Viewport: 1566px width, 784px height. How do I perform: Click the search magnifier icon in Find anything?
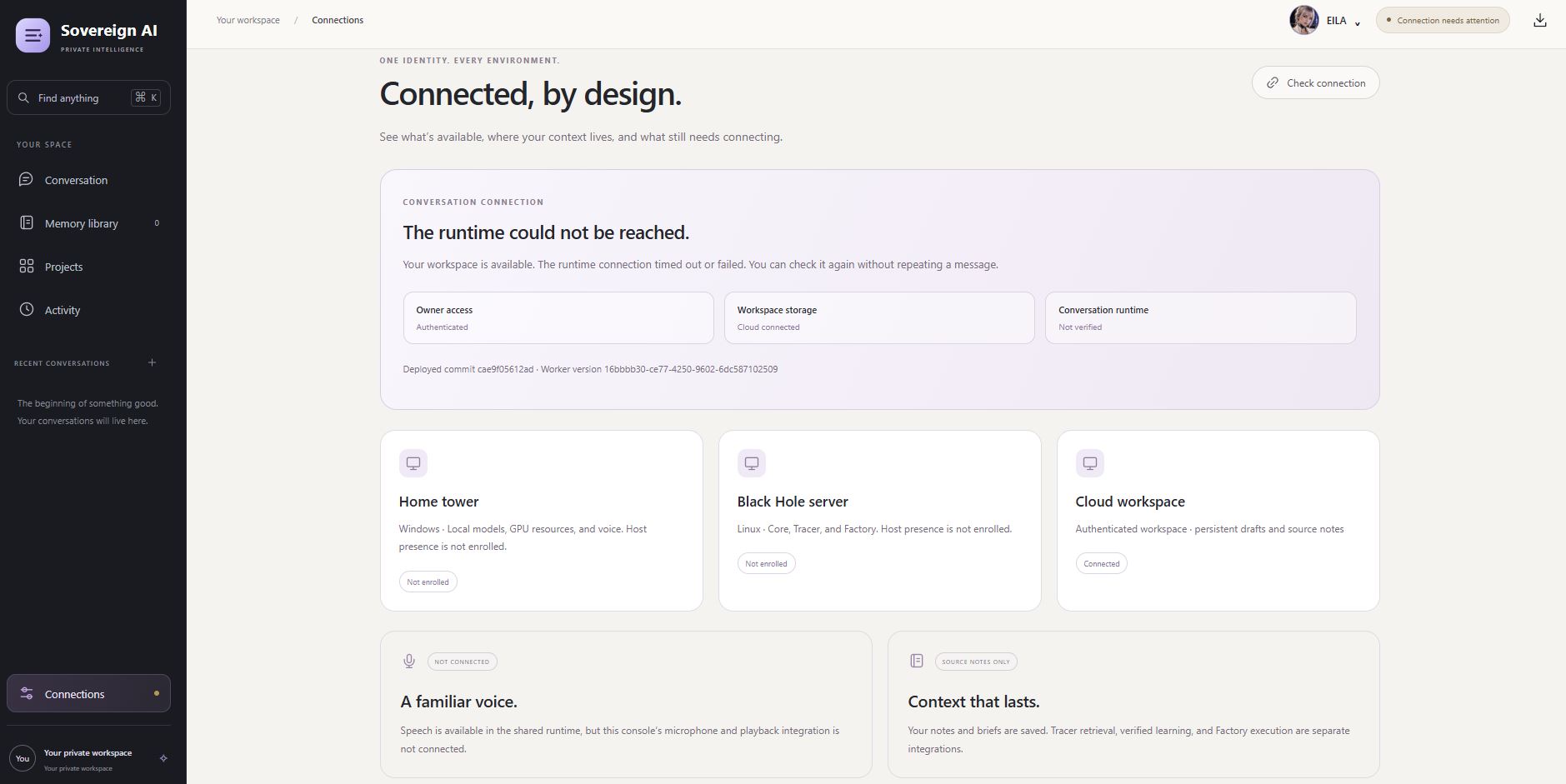click(x=23, y=97)
